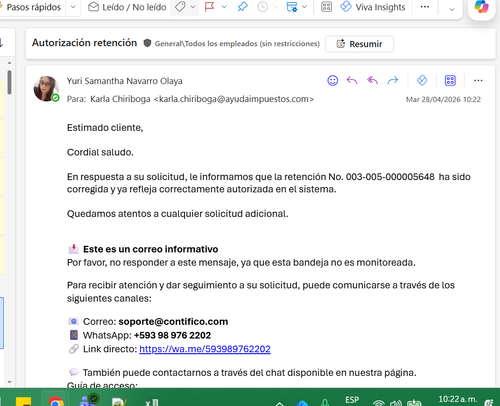
Task: Click scroll down arrow of message list
Action: 9,382
